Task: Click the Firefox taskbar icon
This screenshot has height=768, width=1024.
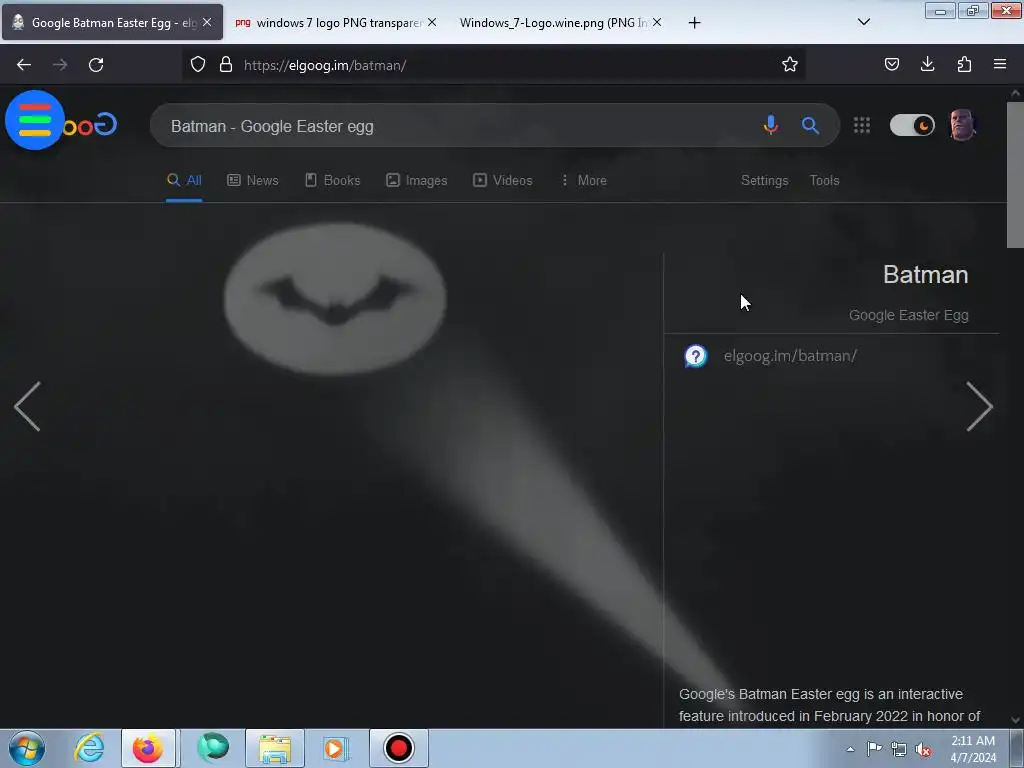Action: (x=148, y=748)
